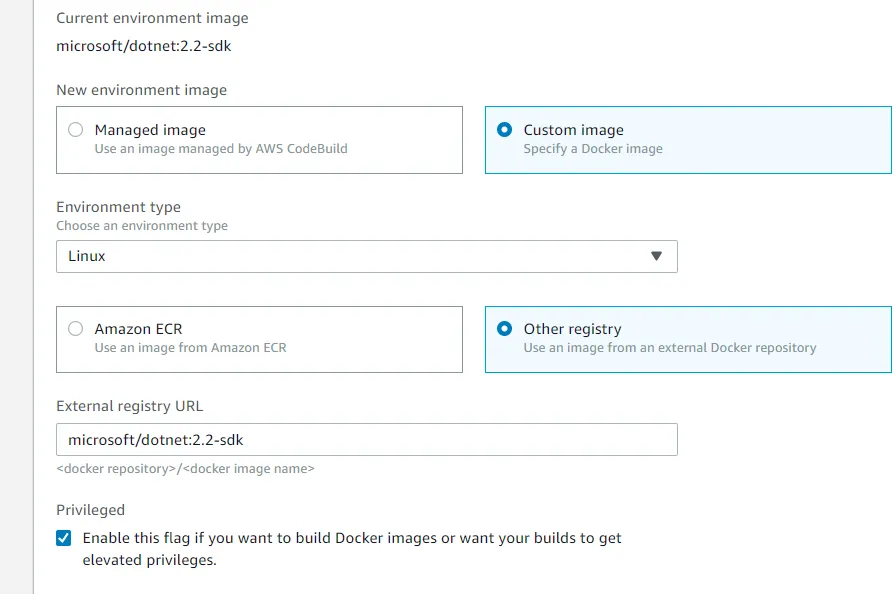
Task: Click the 'New environment image' heading
Action: coord(141,90)
